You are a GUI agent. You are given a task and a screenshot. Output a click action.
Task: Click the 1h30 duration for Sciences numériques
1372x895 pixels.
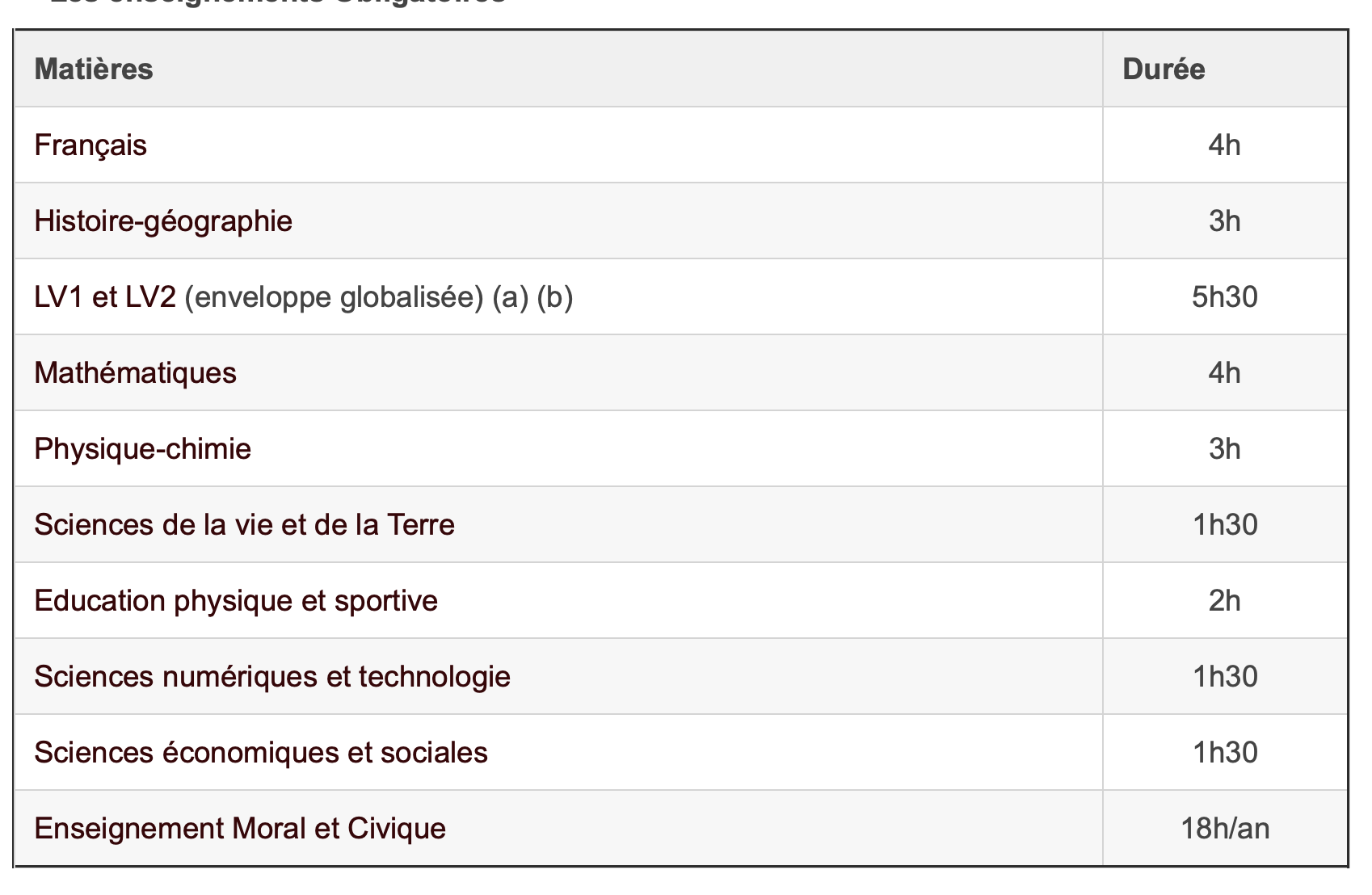click(x=1225, y=677)
